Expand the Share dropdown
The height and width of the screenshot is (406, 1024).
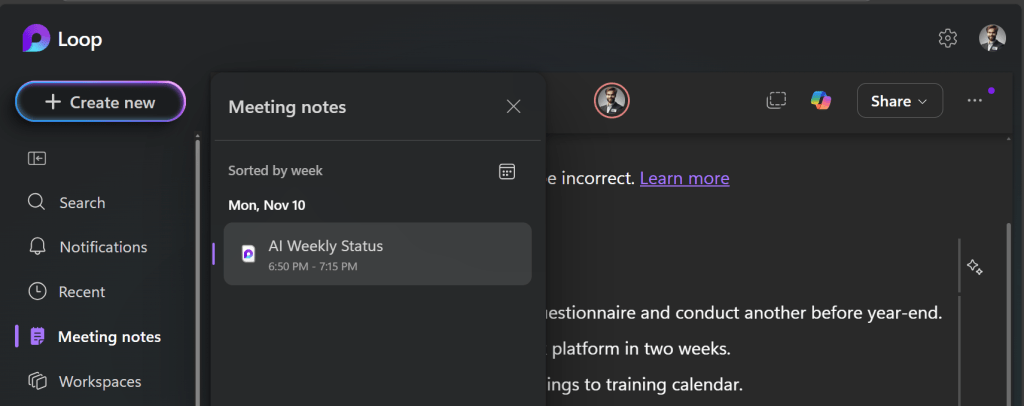pyautogui.click(x=899, y=101)
